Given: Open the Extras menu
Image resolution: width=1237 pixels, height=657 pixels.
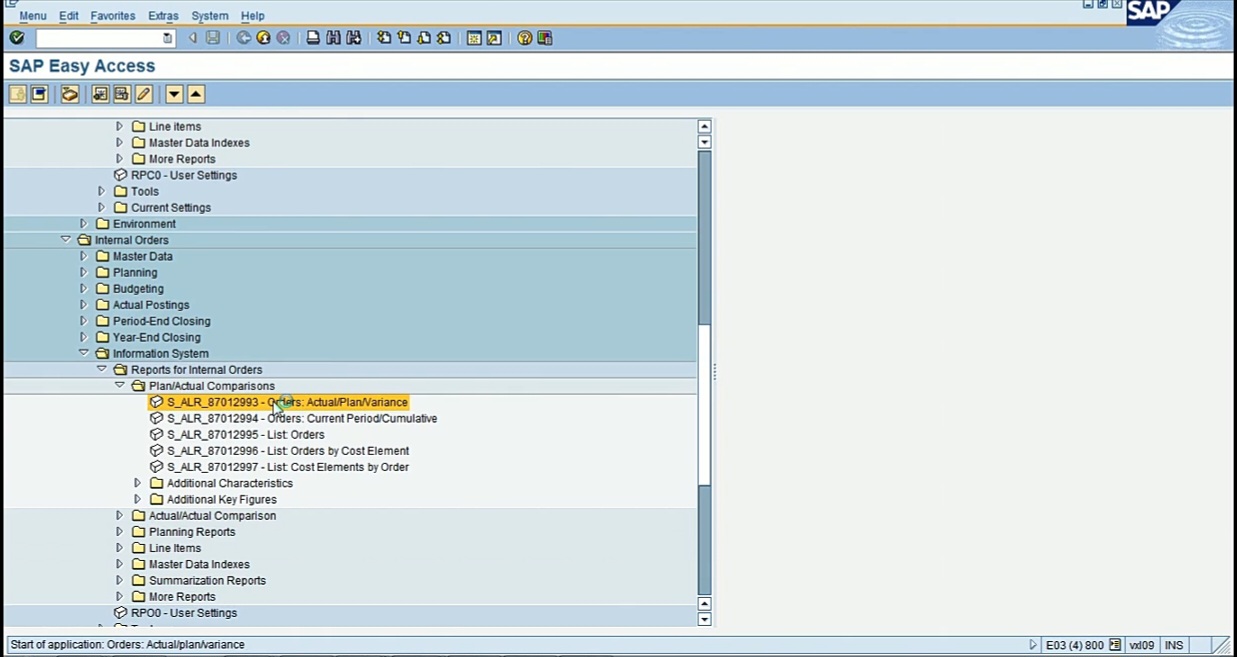Looking at the screenshot, I should point(163,16).
